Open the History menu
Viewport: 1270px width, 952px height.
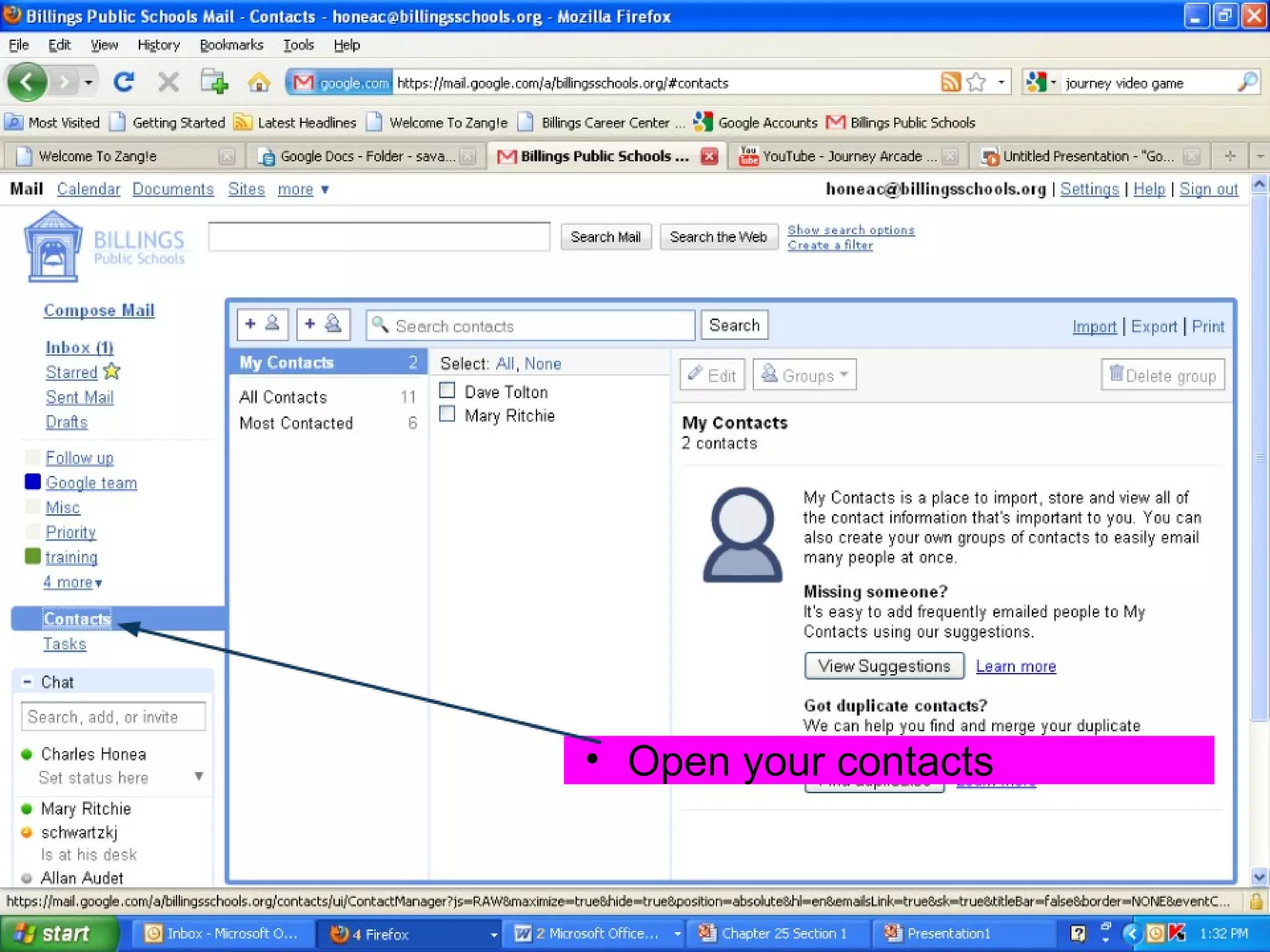point(159,45)
